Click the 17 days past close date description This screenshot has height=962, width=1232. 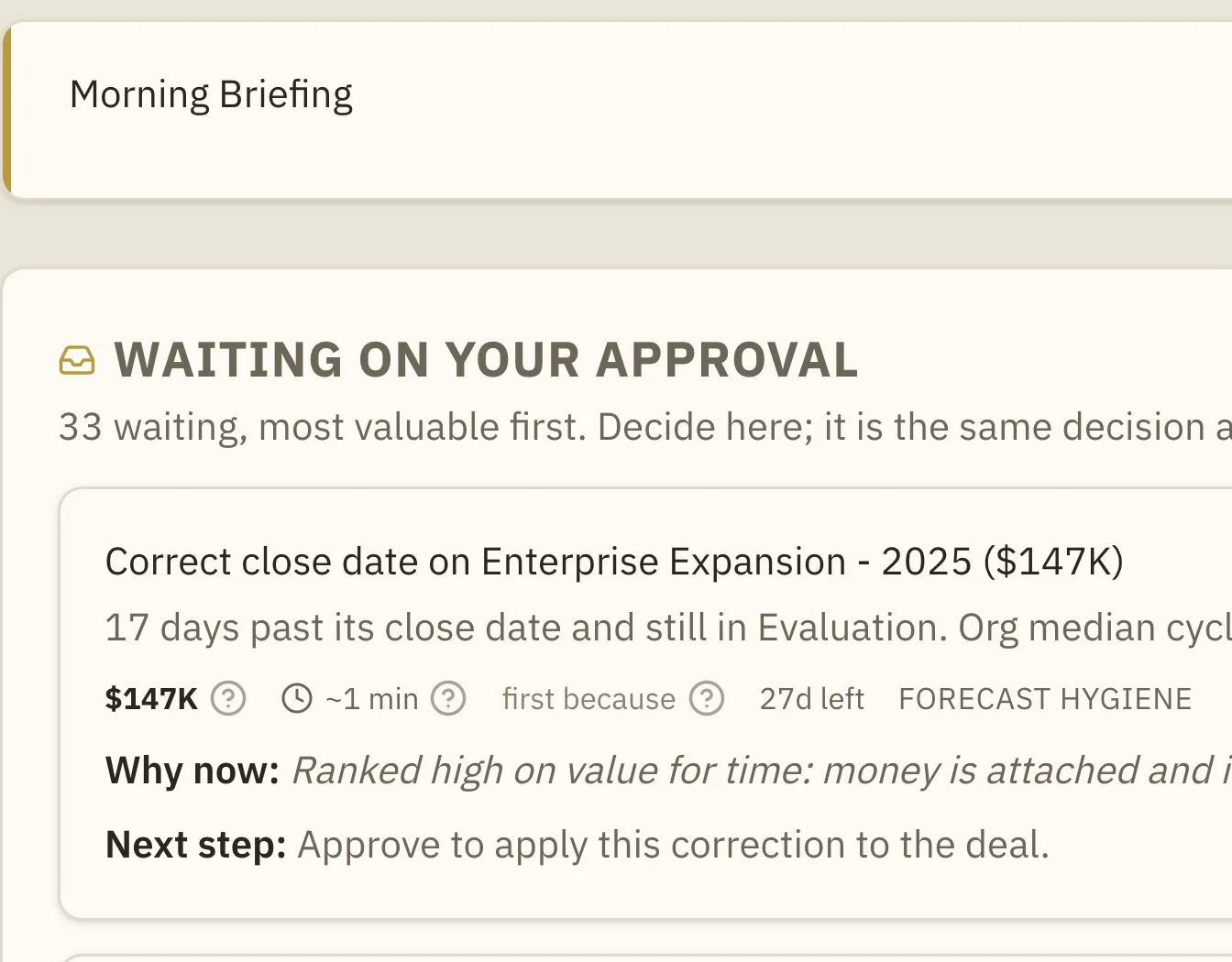[668, 628]
